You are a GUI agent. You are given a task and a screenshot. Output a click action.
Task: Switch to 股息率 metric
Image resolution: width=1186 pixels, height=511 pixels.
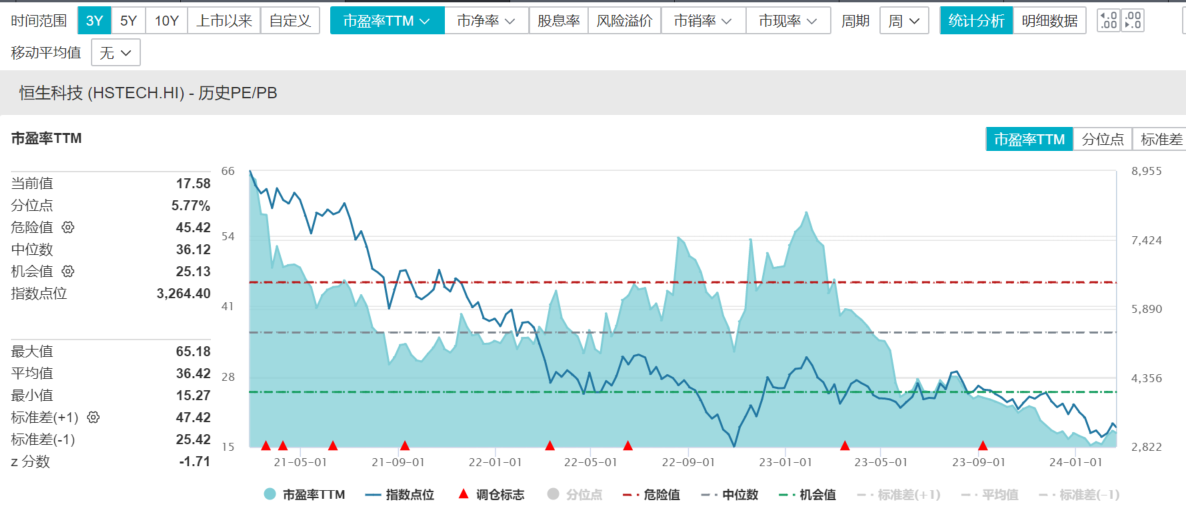(558, 20)
